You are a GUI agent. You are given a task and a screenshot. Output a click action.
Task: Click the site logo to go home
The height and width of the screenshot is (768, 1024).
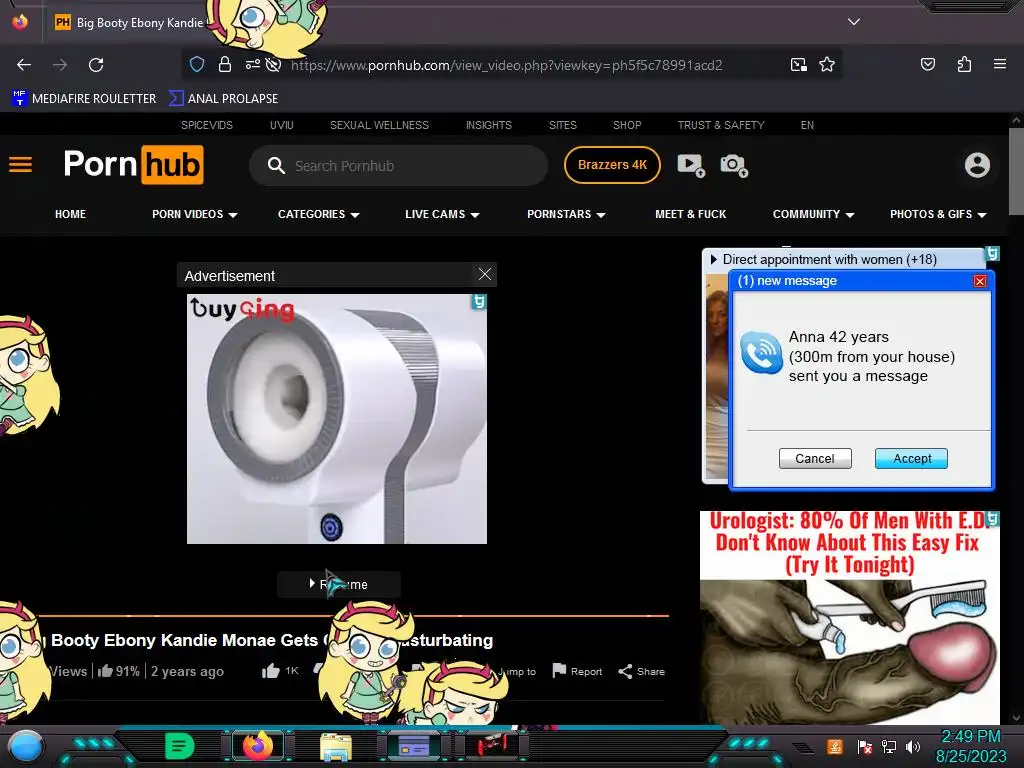click(133, 165)
